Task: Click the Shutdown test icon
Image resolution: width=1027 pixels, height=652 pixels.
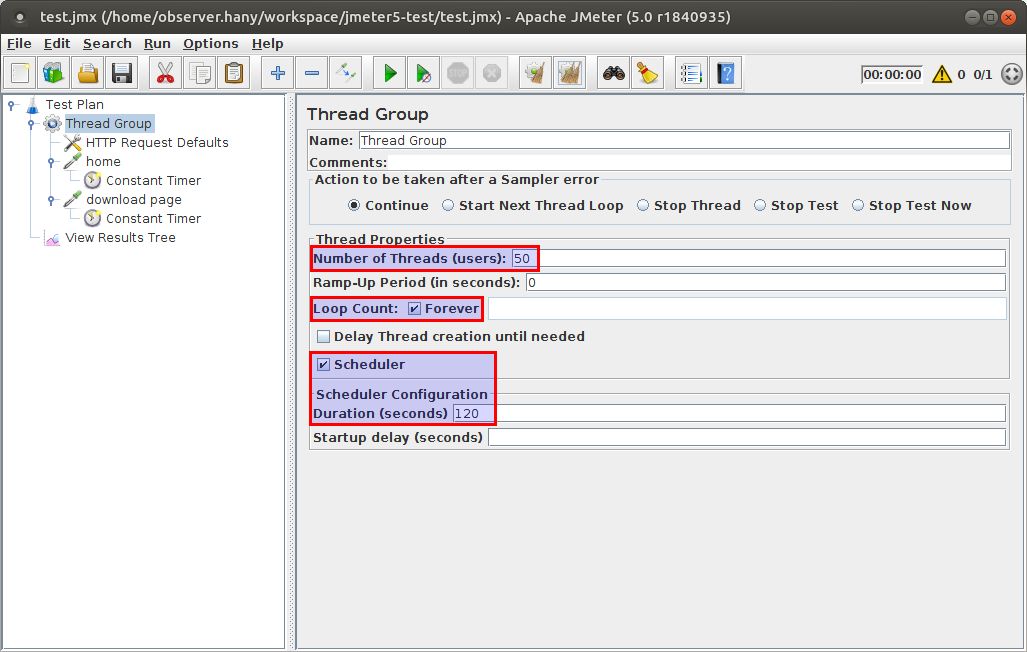Action: coord(492,73)
